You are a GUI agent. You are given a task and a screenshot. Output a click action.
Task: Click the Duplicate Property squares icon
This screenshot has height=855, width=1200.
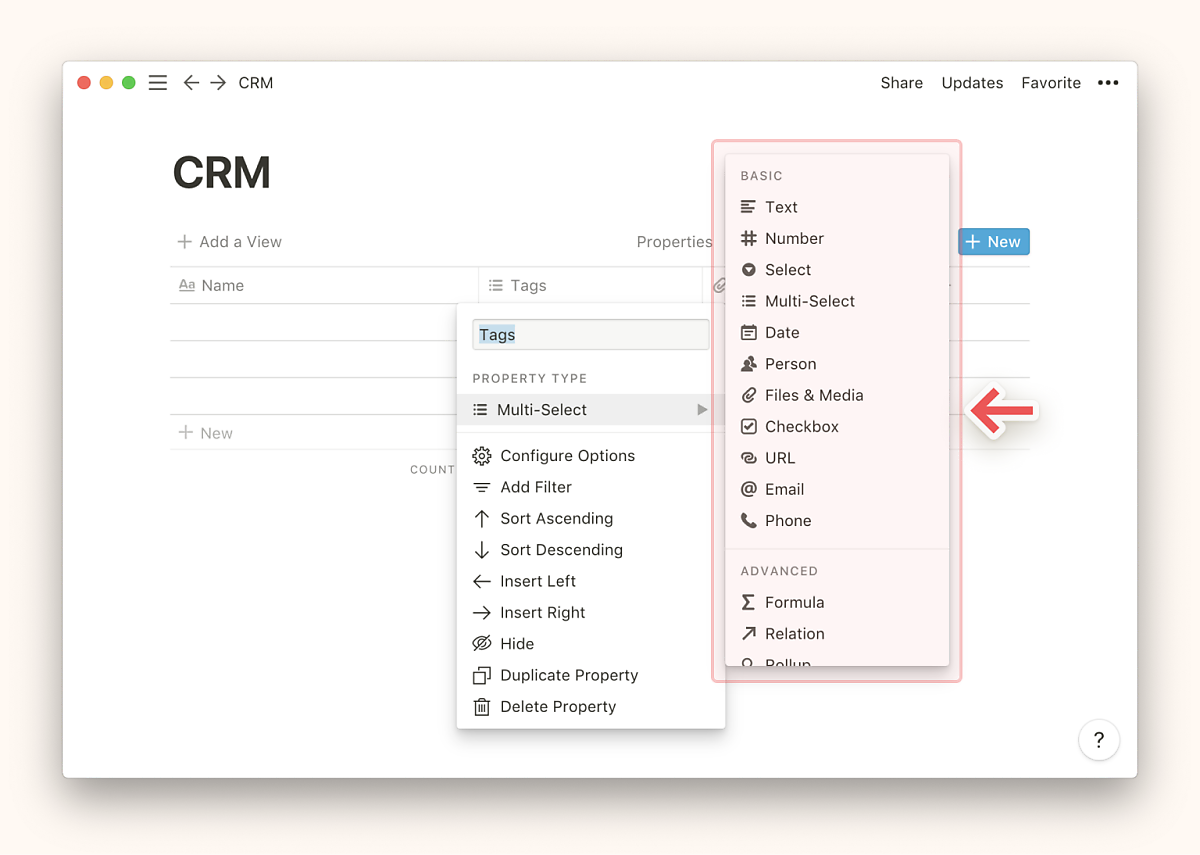pyautogui.click(x=481, y=675)
